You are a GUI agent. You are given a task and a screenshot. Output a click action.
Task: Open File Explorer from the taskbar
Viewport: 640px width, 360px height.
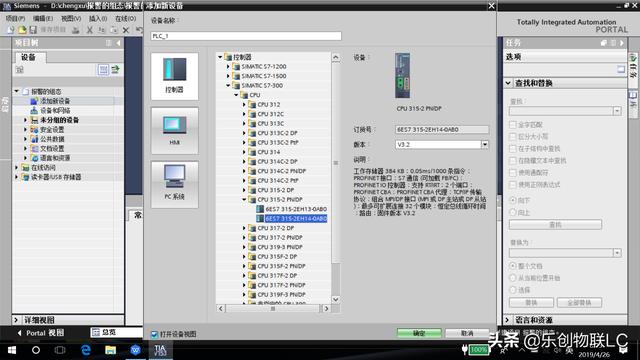point(110,350)
